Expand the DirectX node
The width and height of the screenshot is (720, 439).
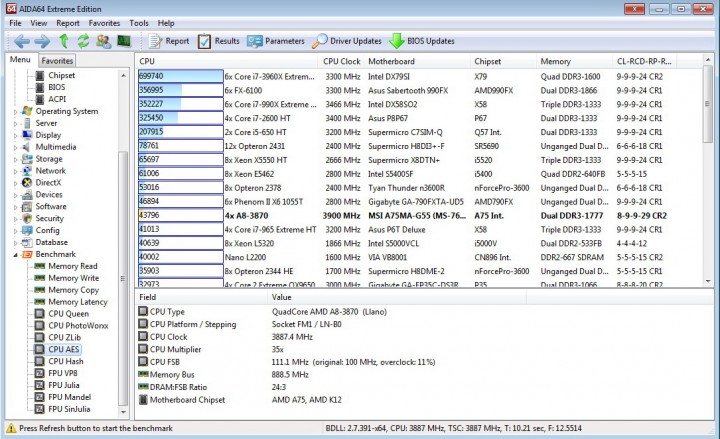point(15,183)
